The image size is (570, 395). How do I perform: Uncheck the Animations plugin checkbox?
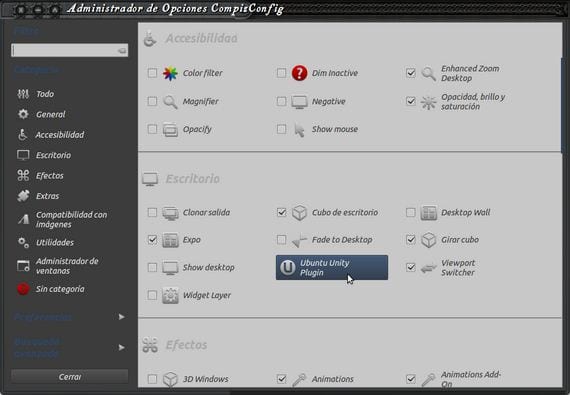tap(281, 379)
